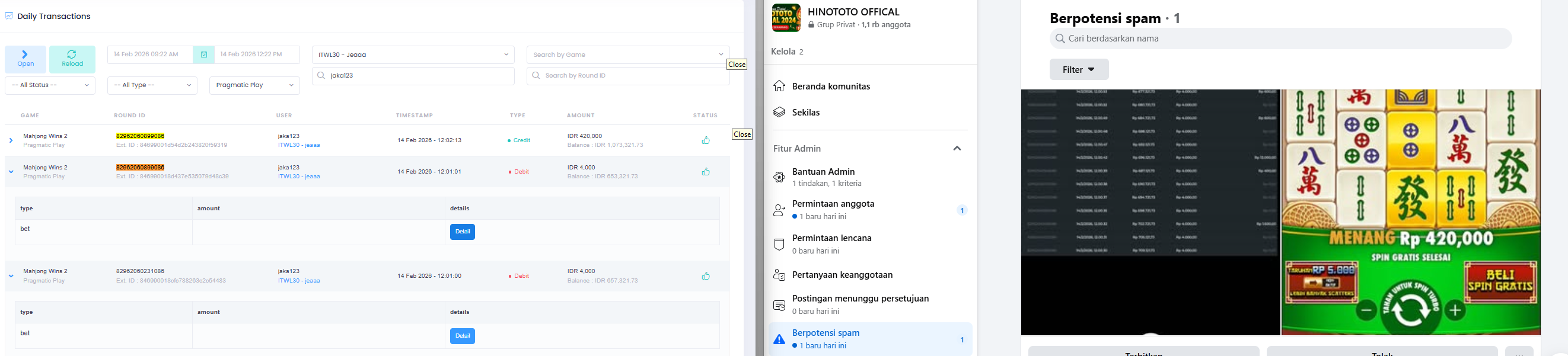Click highlighted round ID in Credit row
1568x356 pixels.
pyautogui.click(x=140, y=136)
